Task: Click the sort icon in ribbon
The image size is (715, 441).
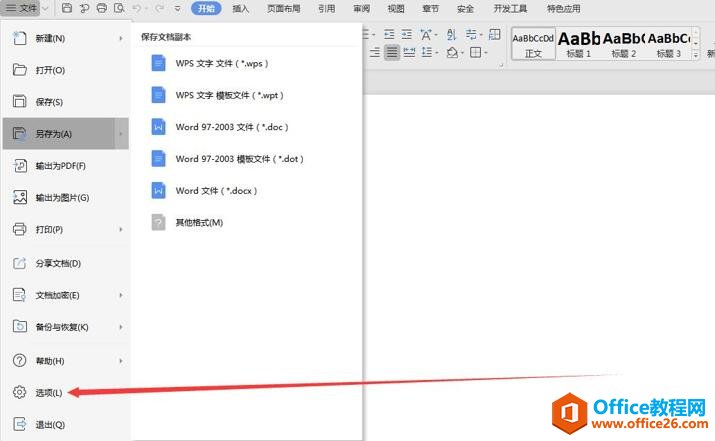Action: coord(451,34)
